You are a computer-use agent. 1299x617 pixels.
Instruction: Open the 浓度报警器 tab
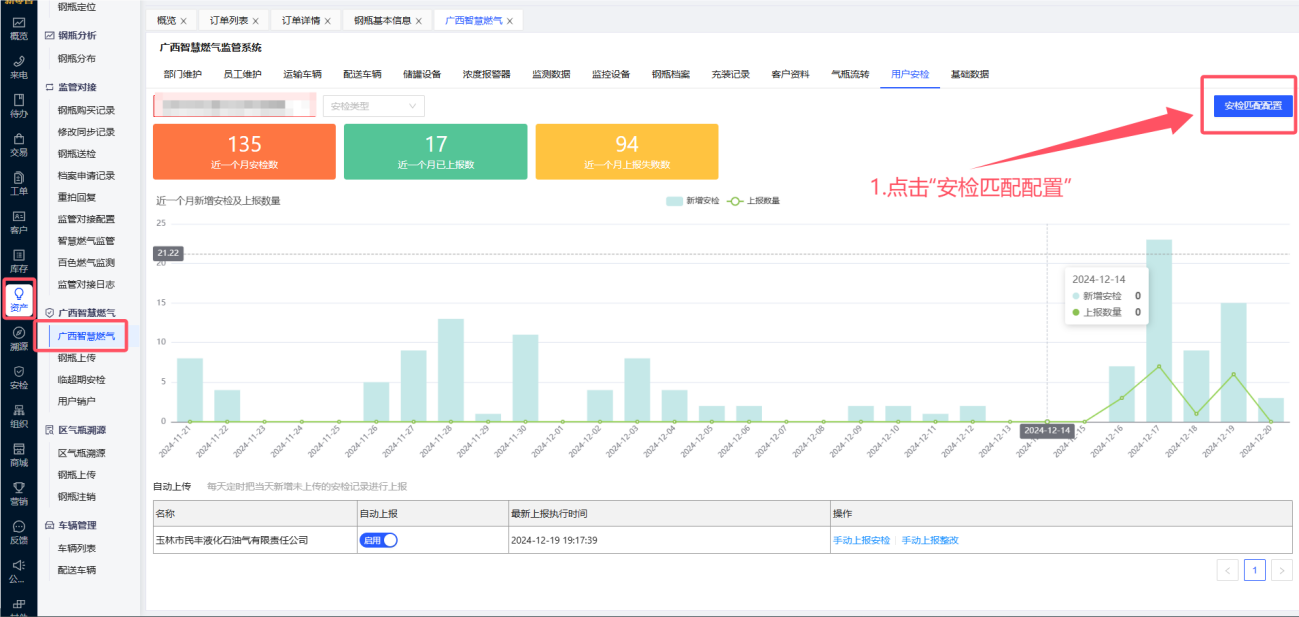click(487, 74)
